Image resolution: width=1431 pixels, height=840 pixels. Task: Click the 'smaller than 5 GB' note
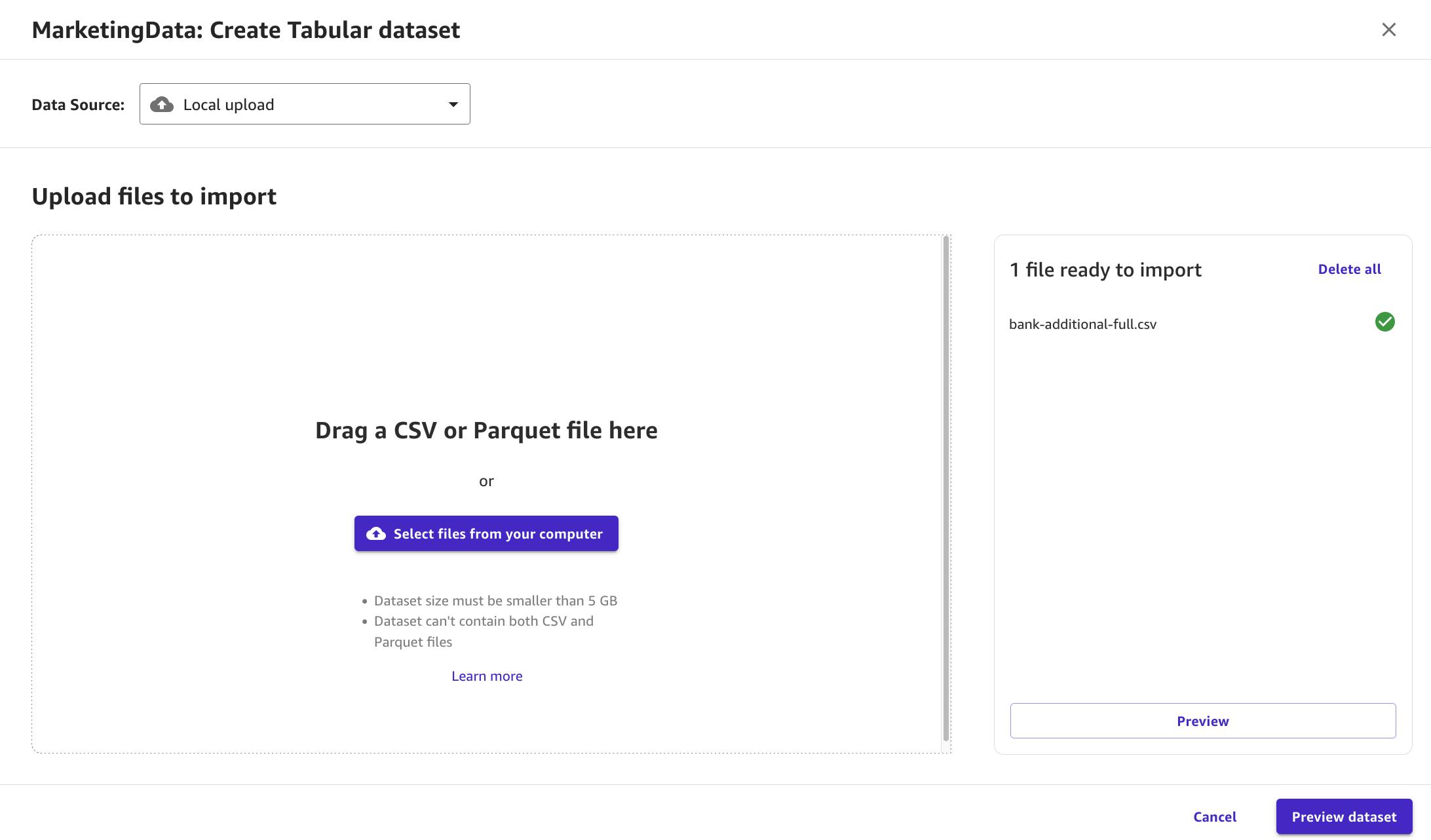pyautogui.click(x=495, y=601)
